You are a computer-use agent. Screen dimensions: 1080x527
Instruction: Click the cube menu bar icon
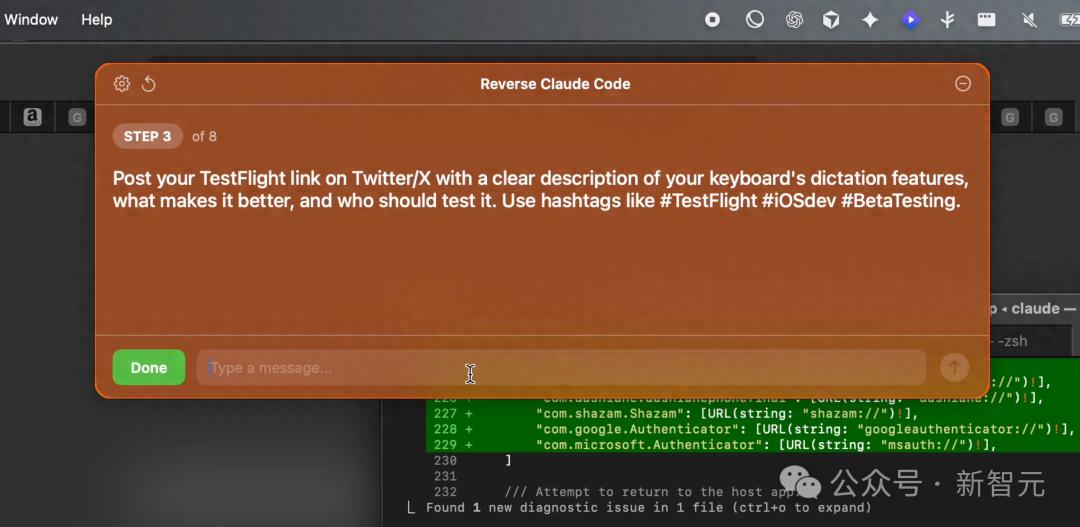coord(831,20)
